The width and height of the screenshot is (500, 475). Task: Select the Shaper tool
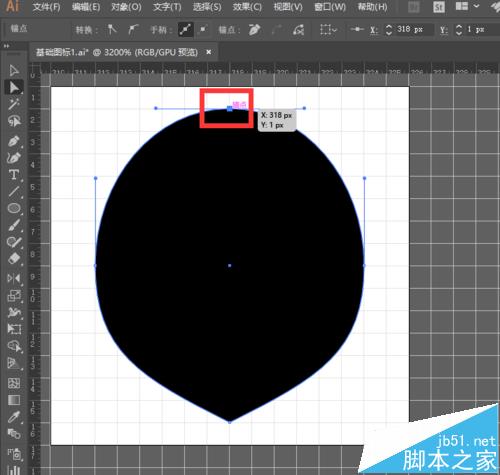[14, 242]
